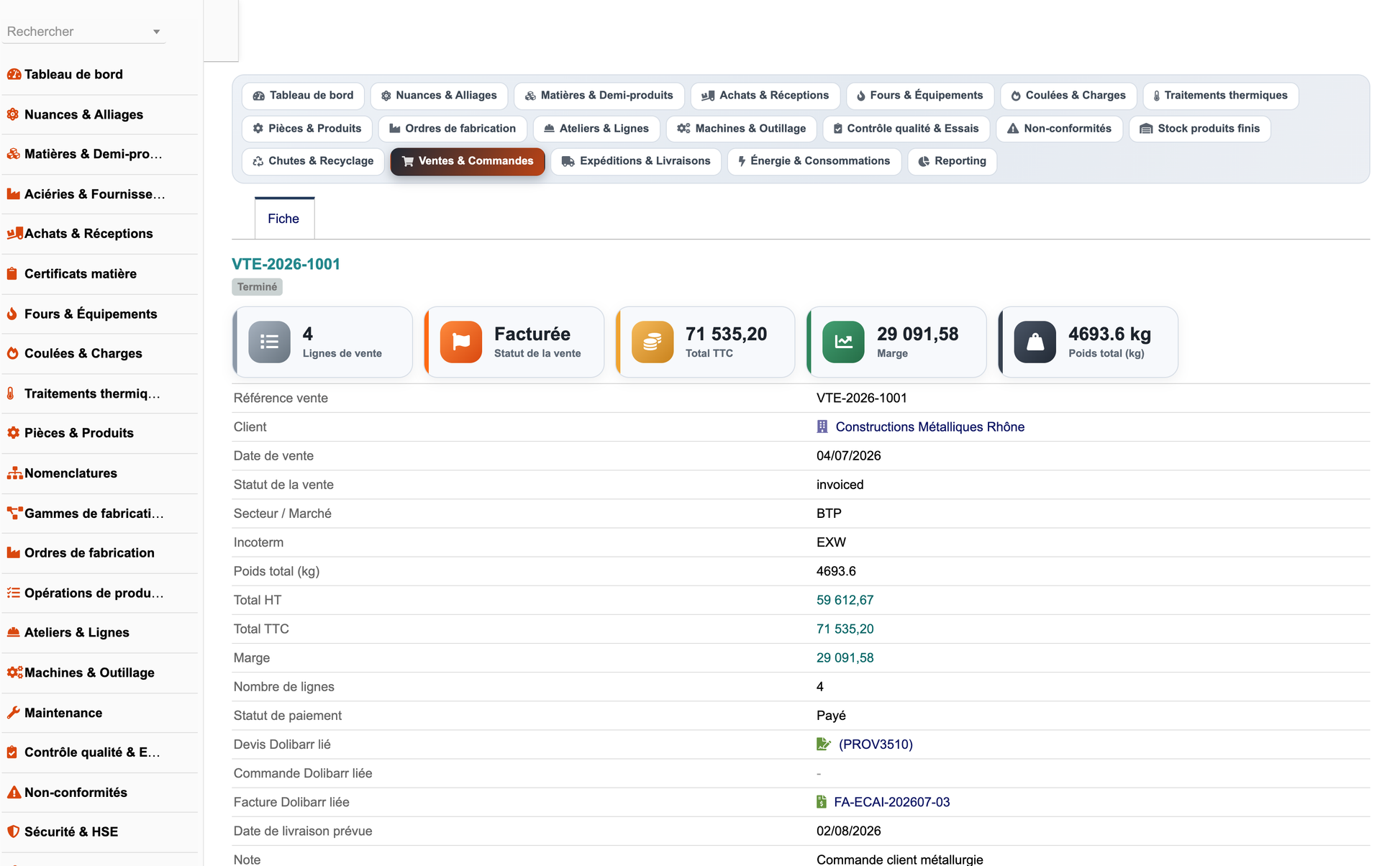Click the Lignes de vente list icon
Screen dimensions: 1400x866
click(269, 342)
